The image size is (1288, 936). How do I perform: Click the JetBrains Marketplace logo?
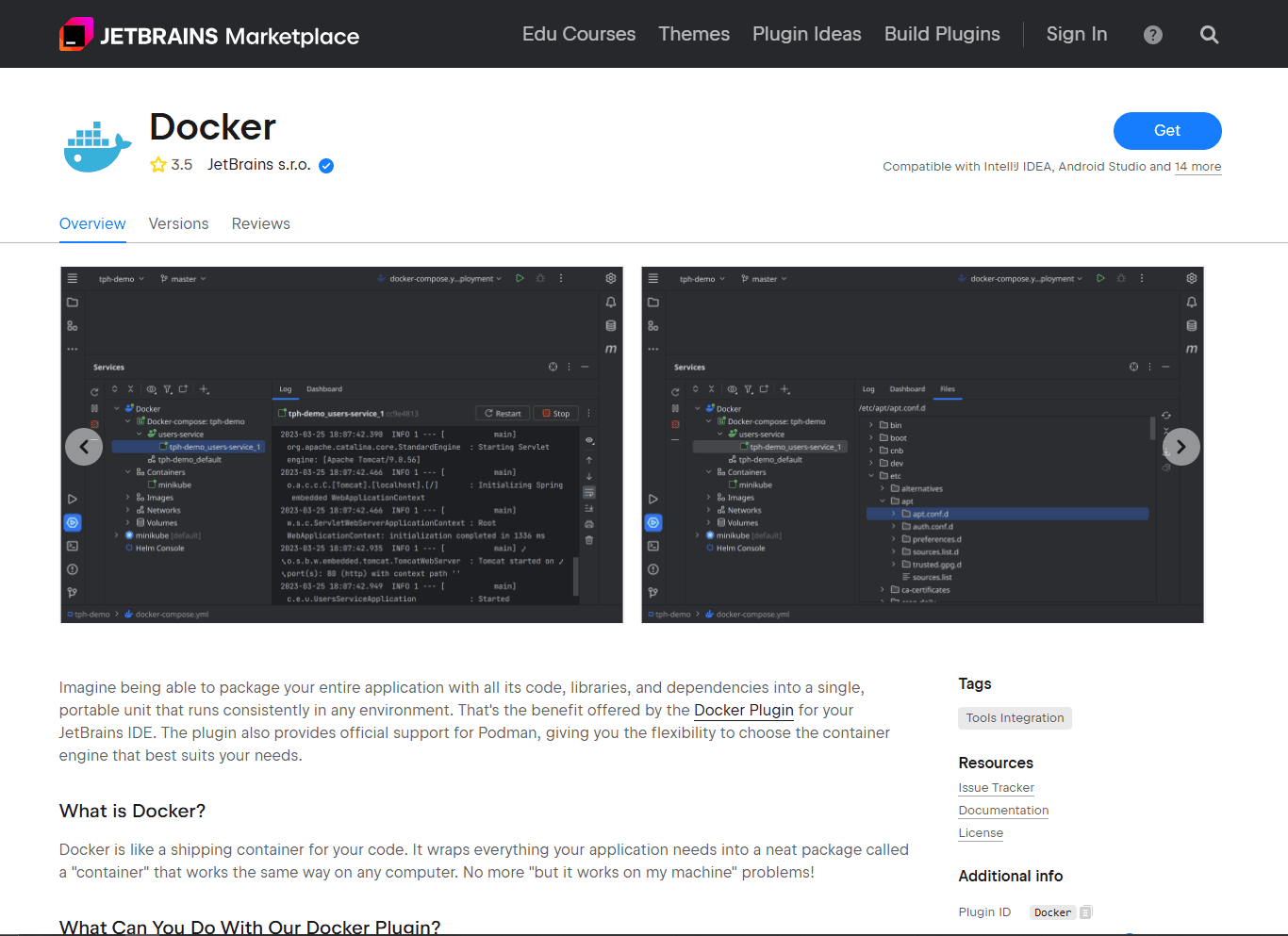tap(209, 35)
